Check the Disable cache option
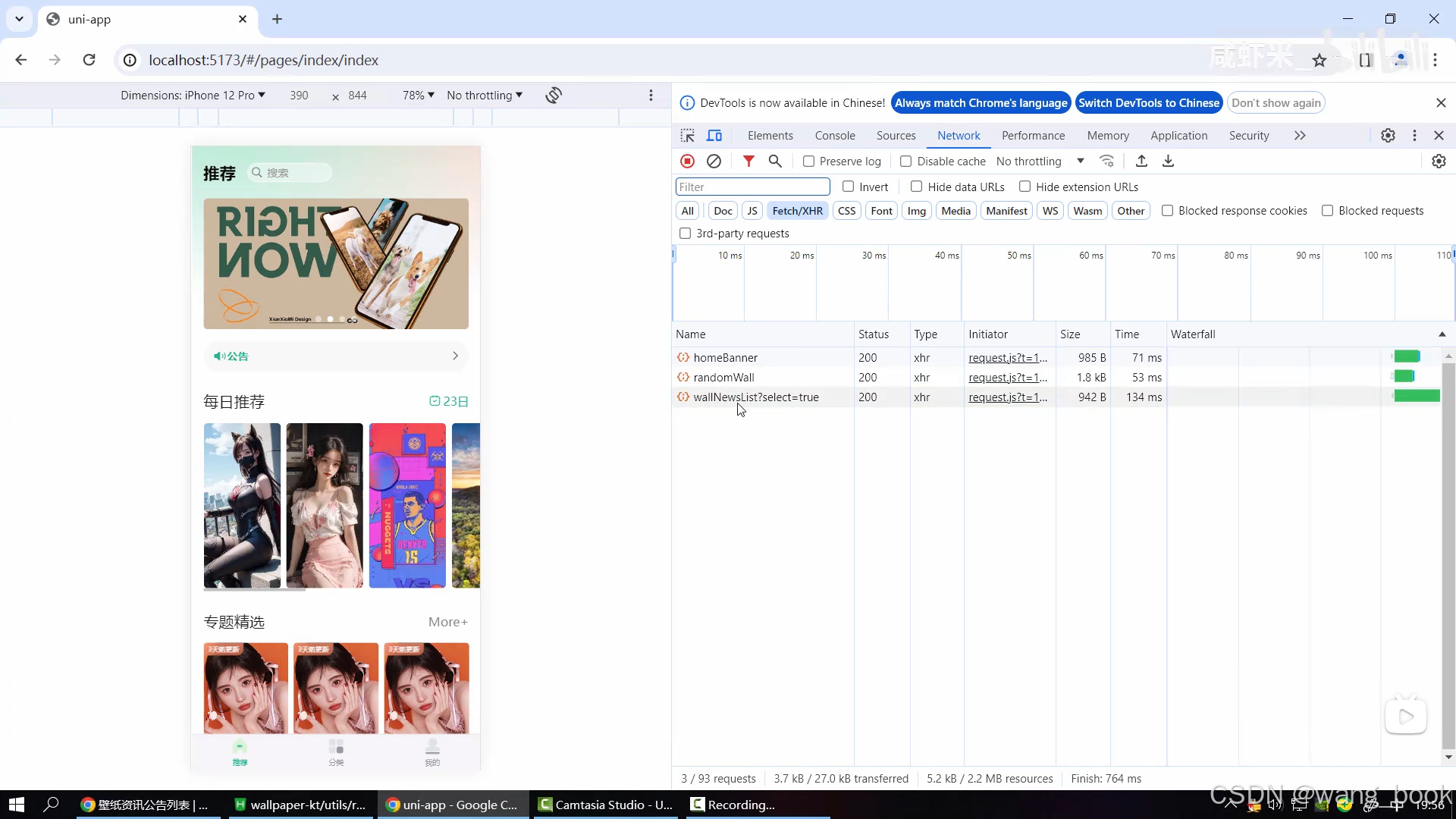1456x819 pixels. [905, 162]
